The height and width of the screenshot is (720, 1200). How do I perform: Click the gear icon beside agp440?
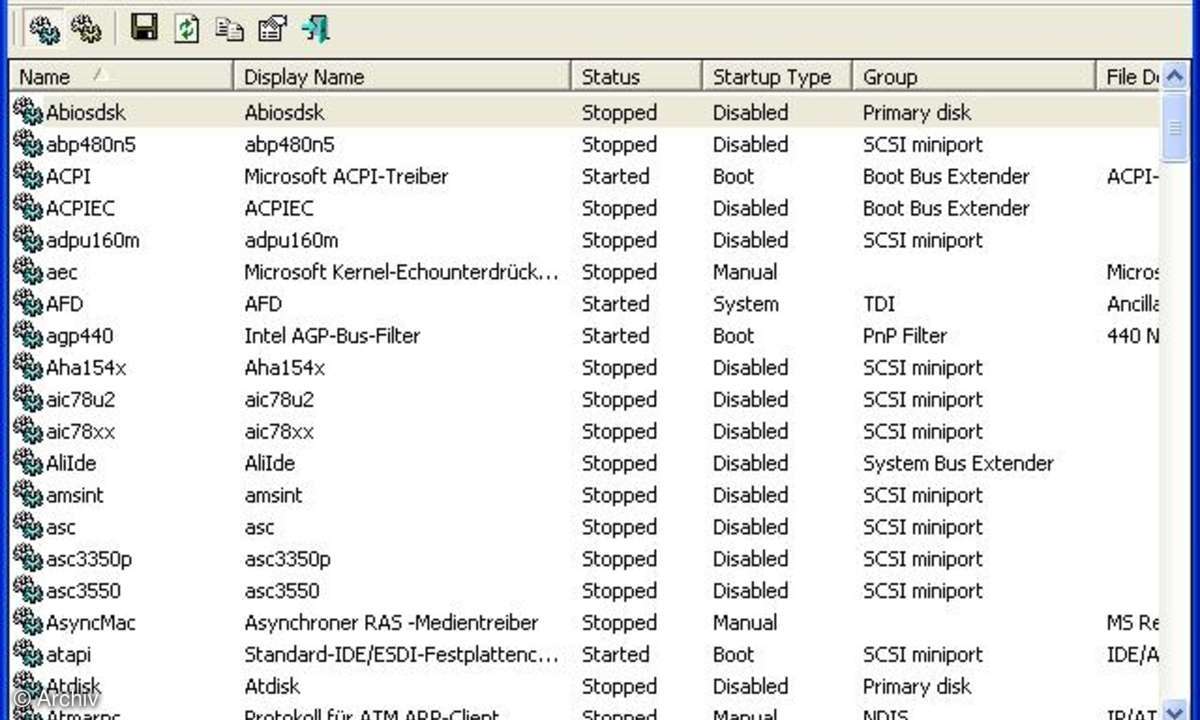[x=27, y=335]
